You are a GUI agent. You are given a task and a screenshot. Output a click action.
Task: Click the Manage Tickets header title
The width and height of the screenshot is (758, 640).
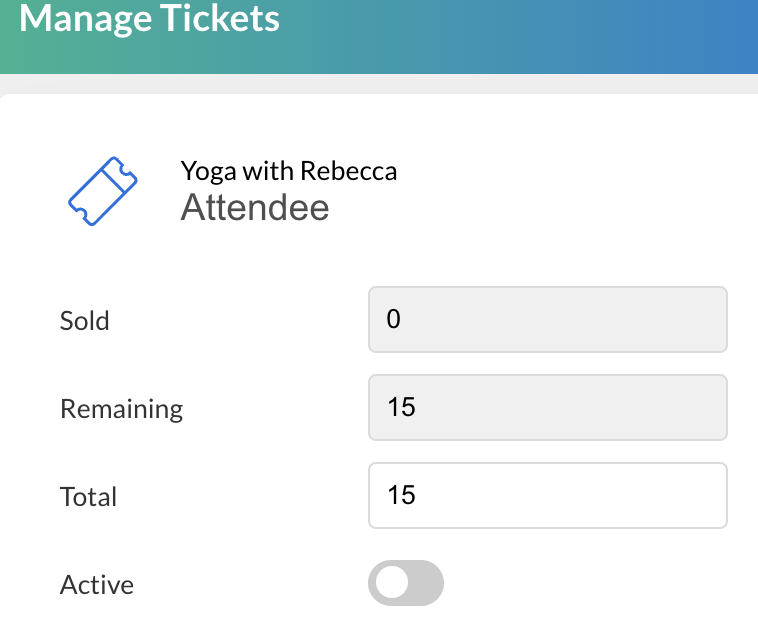click(150, 18)
